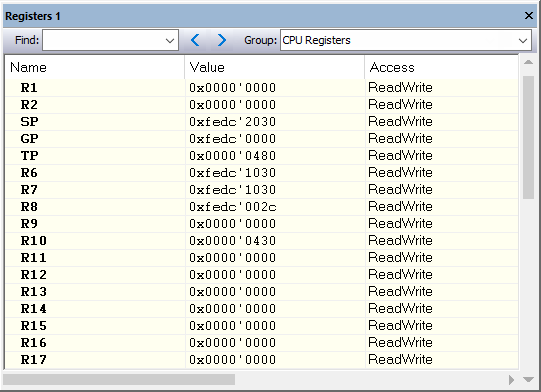Select the R15 register name
Viewport: 541px width, 392px height.
coord(33,326)
